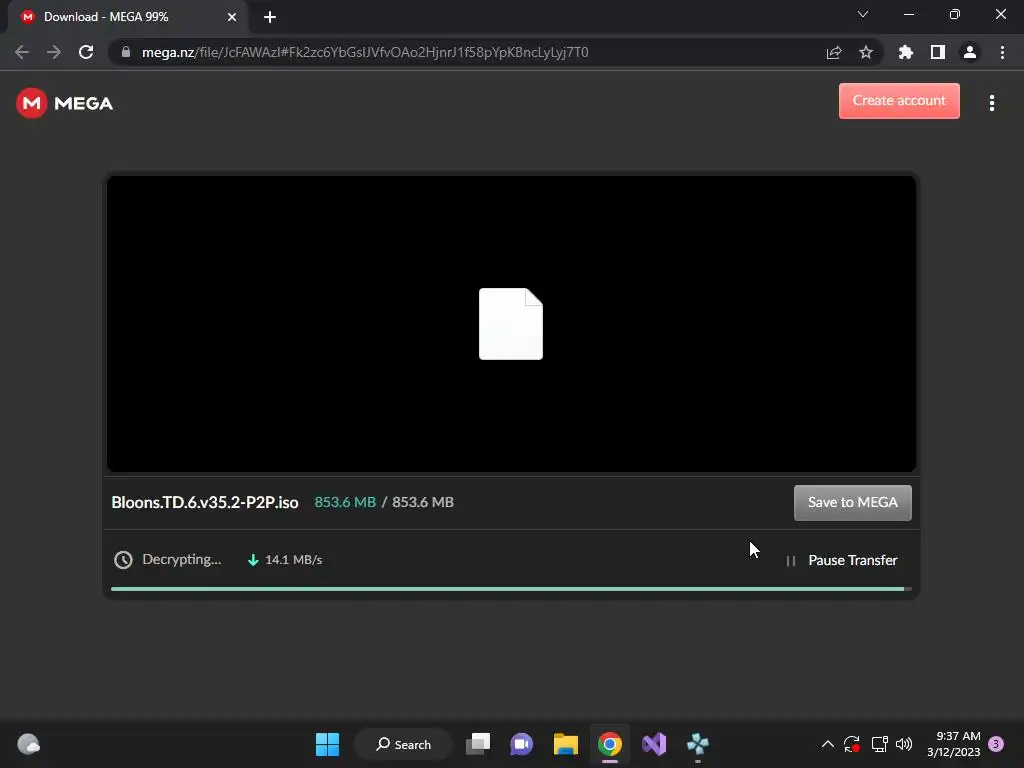Click the lock icon in the address bar

(x=126, y=52)
